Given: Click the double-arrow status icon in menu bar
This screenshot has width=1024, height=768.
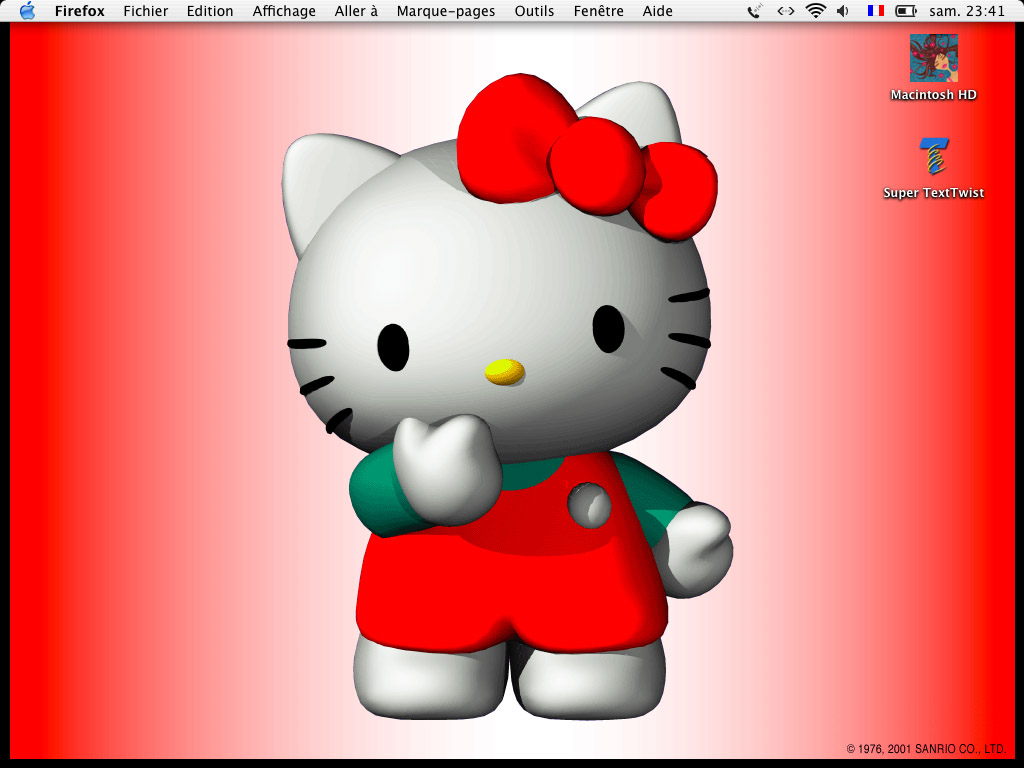Looking at the screenshot, I should (786, 11).
